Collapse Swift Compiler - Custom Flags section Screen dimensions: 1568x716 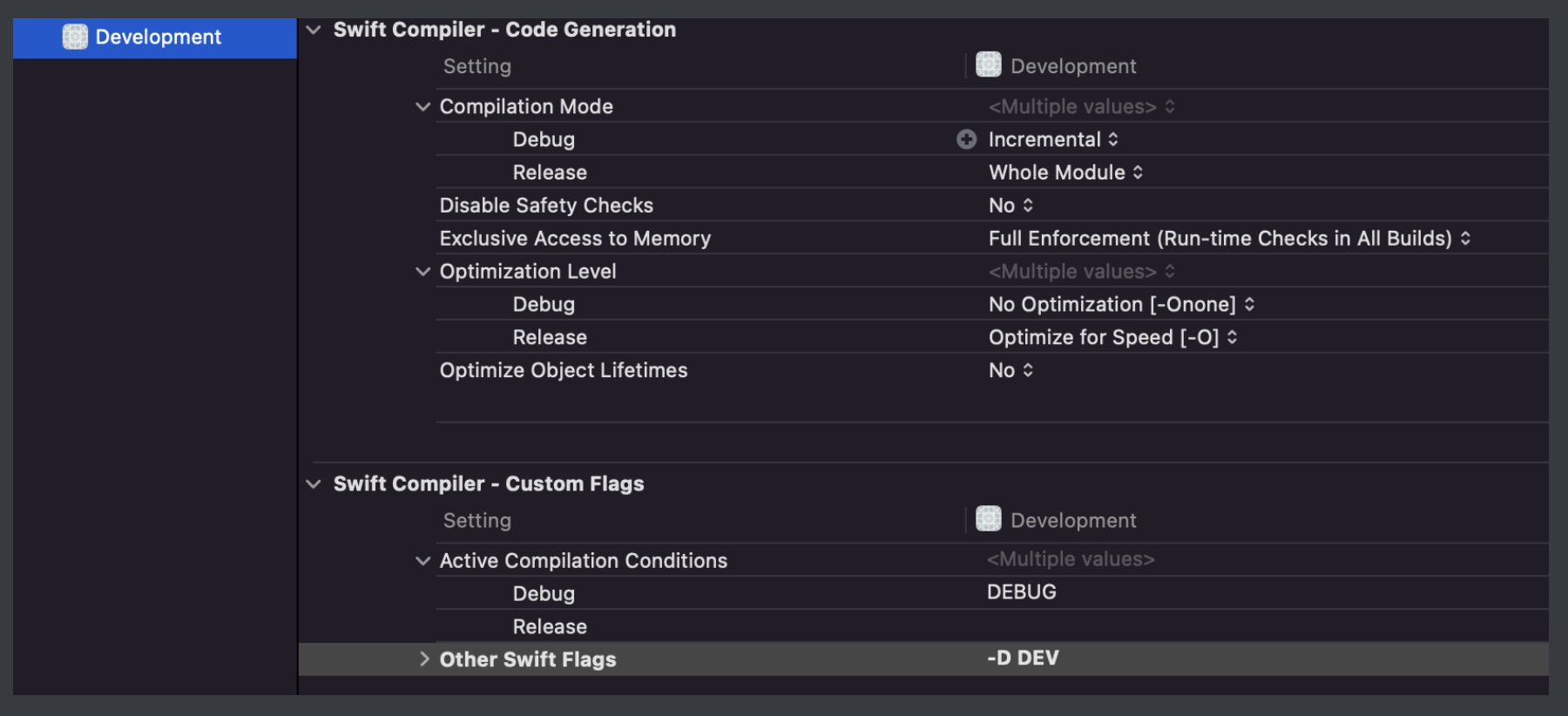[x=314, y=483]
